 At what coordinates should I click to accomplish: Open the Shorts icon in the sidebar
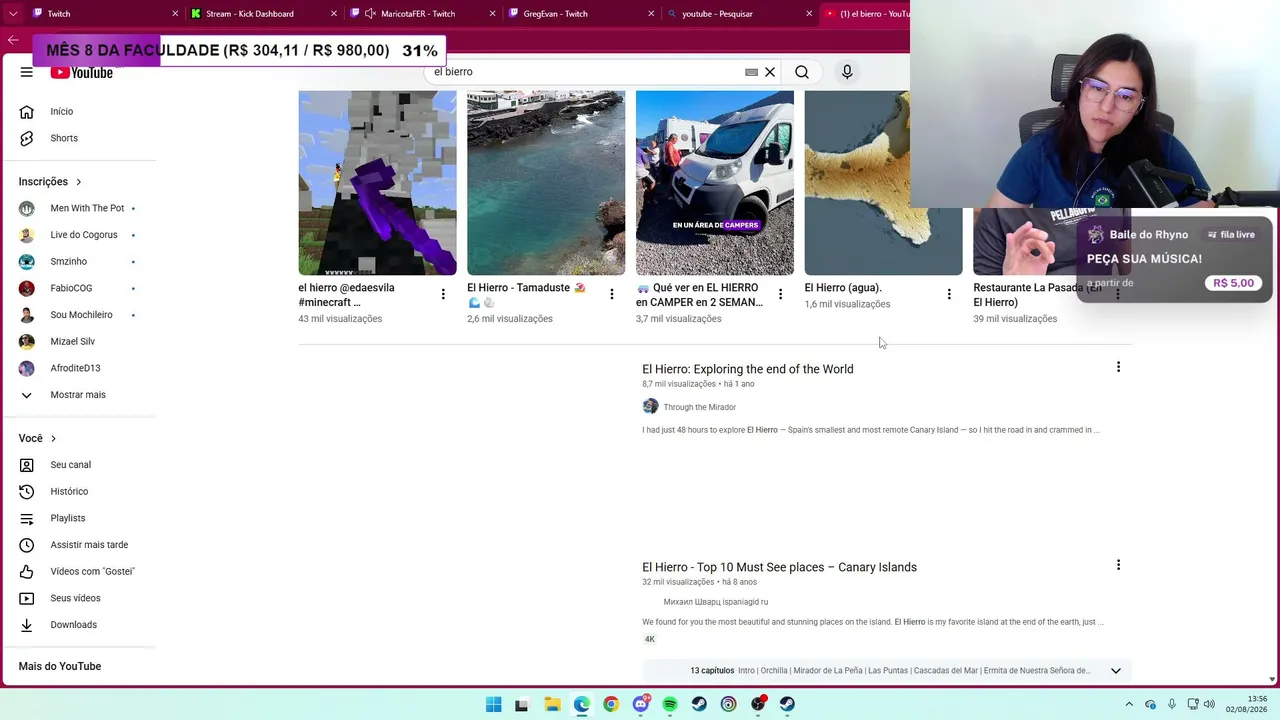click(x=27, y=138)
